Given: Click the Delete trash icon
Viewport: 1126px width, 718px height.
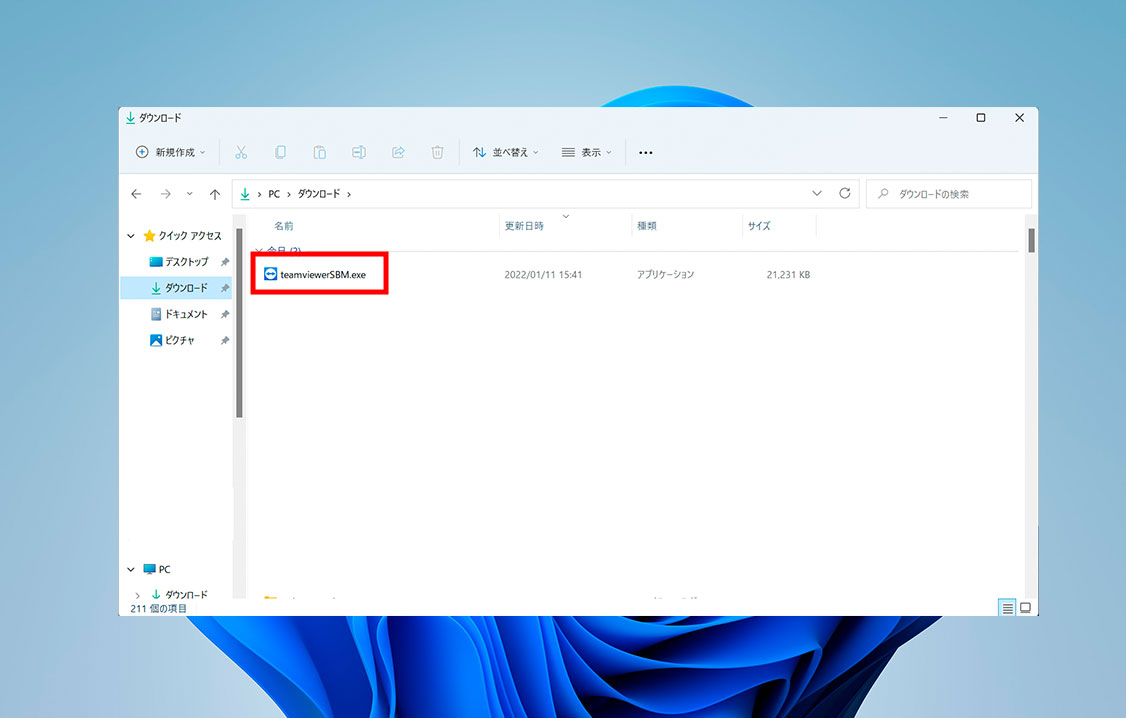Looking at the screenshot, I should [x=437, y=152].
